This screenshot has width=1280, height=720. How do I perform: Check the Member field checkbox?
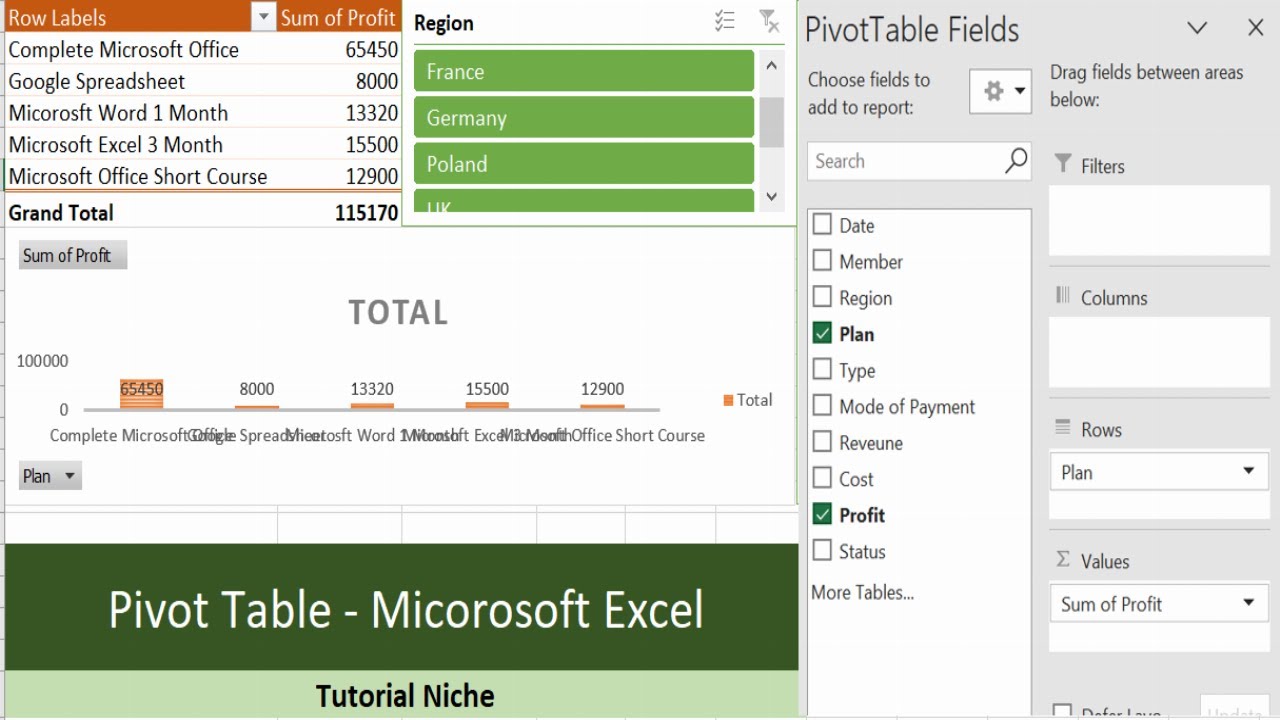822,261
